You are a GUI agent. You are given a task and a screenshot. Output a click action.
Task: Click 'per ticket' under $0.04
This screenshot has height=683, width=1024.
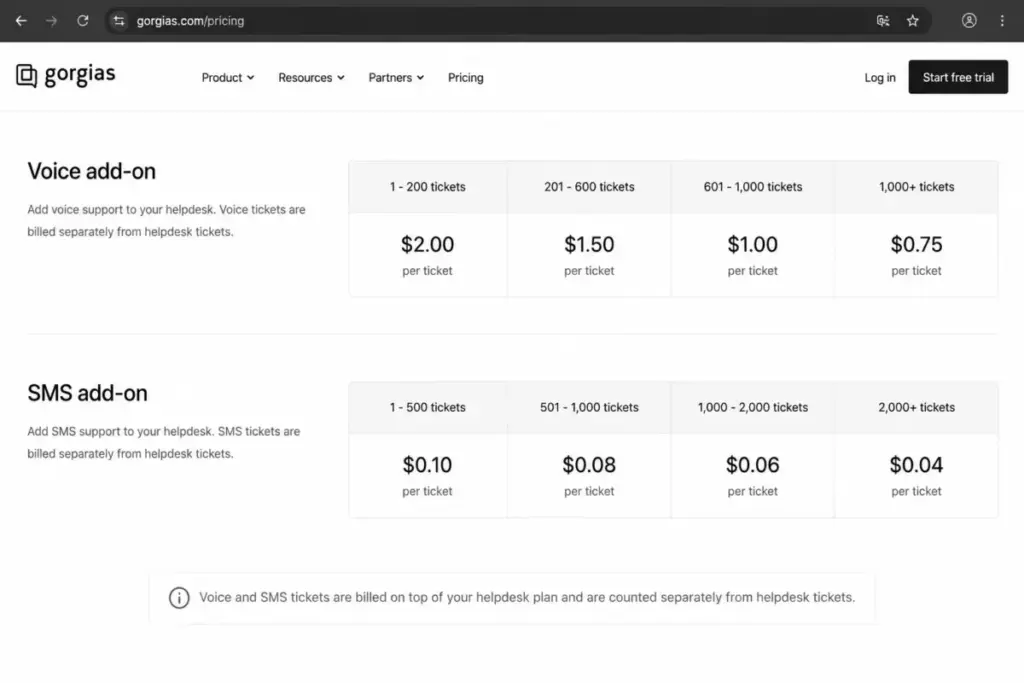pos(916,492)
